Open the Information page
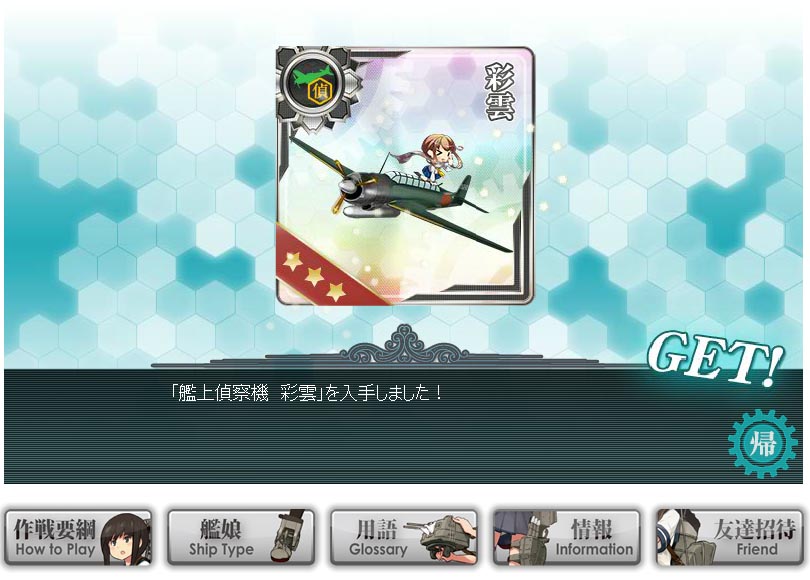Screen dimensions: 810x580 click(x=567, y=538)
